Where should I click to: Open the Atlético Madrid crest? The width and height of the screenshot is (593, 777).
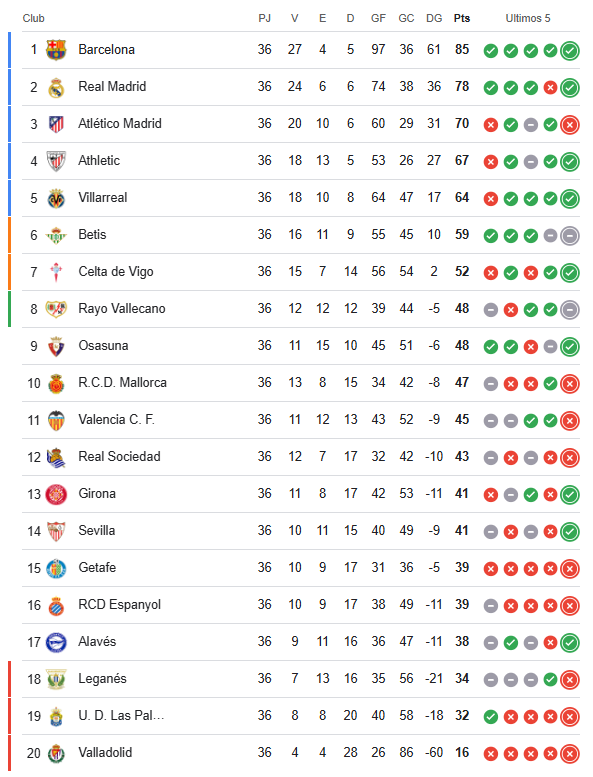click(x=56, y=124)
